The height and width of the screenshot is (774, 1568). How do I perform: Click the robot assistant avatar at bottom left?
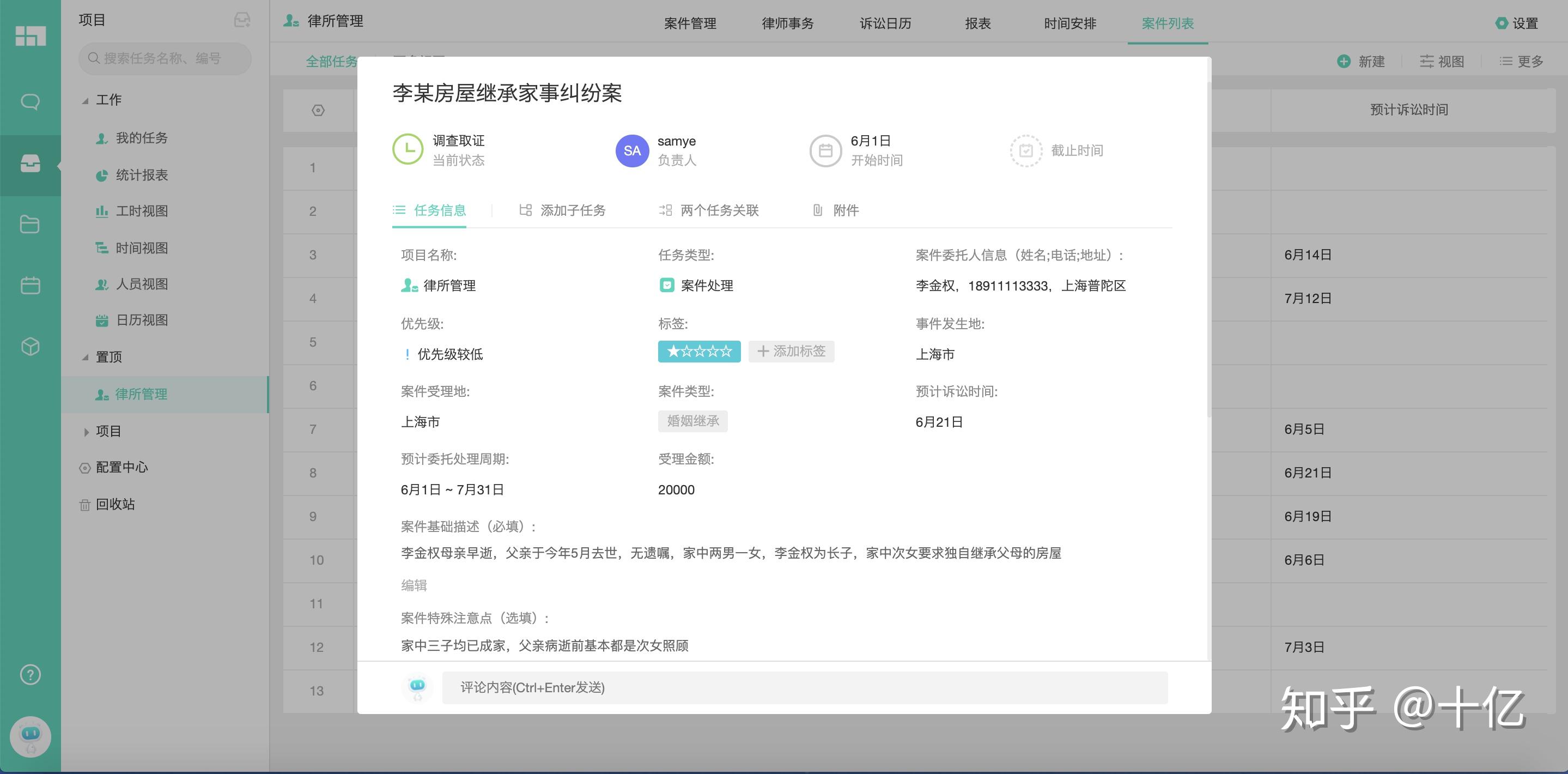pos(31,736)
